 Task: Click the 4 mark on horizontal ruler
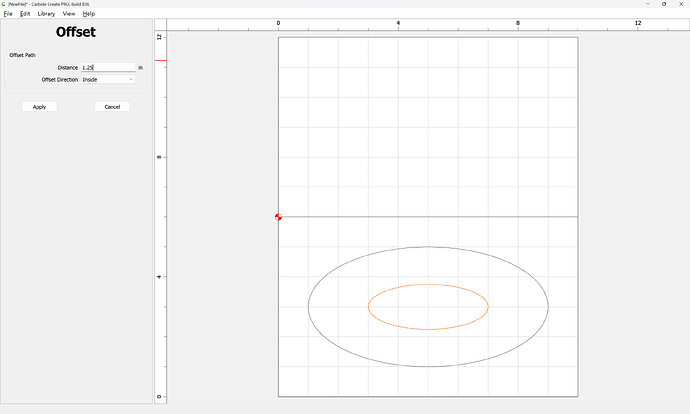click(398, 22)
